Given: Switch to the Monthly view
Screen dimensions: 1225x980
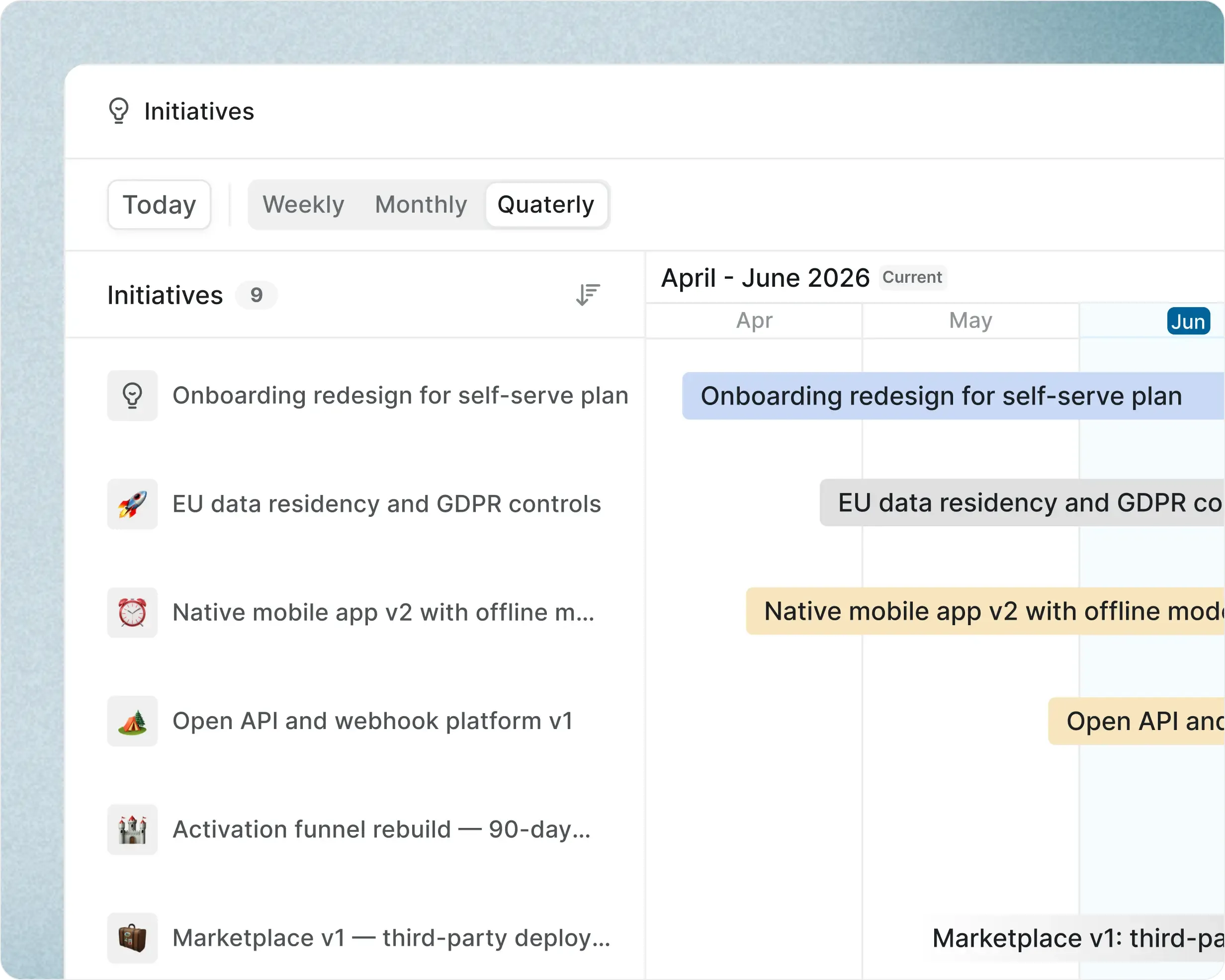Looking at the screenshot, I should click(421, 205).
